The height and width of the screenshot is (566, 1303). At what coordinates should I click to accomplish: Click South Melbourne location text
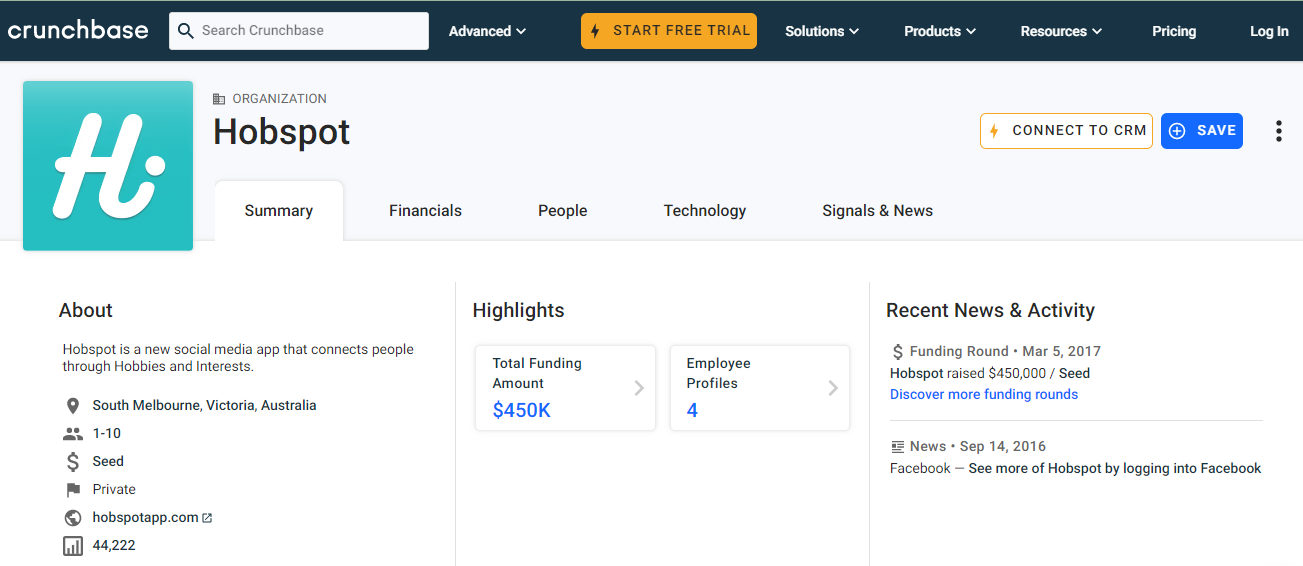coord(204,406)
